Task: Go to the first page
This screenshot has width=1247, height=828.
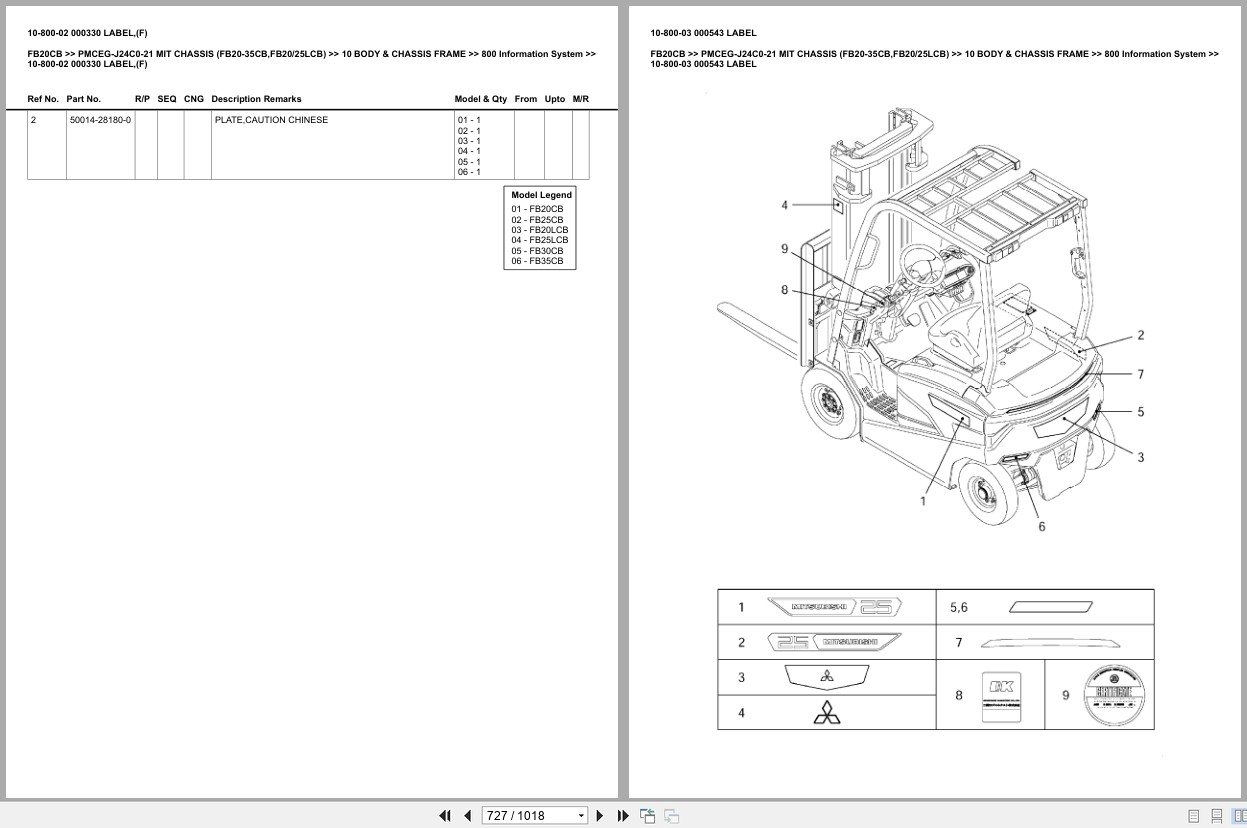Action: coord(445,815)
